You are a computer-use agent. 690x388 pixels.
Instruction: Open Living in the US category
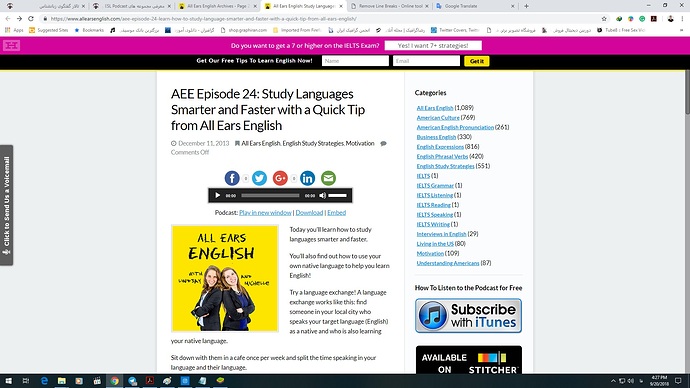(x=435, y=243)
